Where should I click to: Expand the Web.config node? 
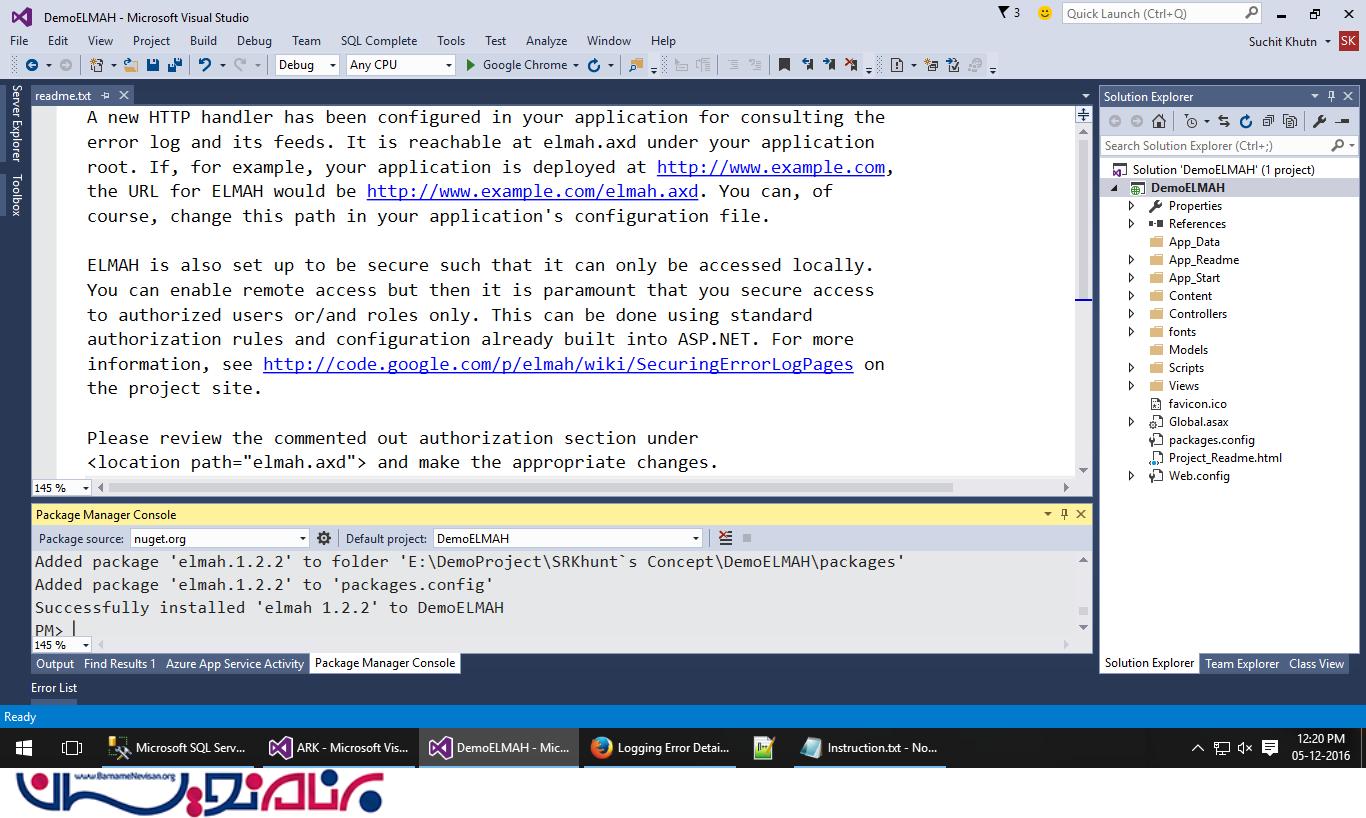pyautogui.click(x=1131, y=476)
